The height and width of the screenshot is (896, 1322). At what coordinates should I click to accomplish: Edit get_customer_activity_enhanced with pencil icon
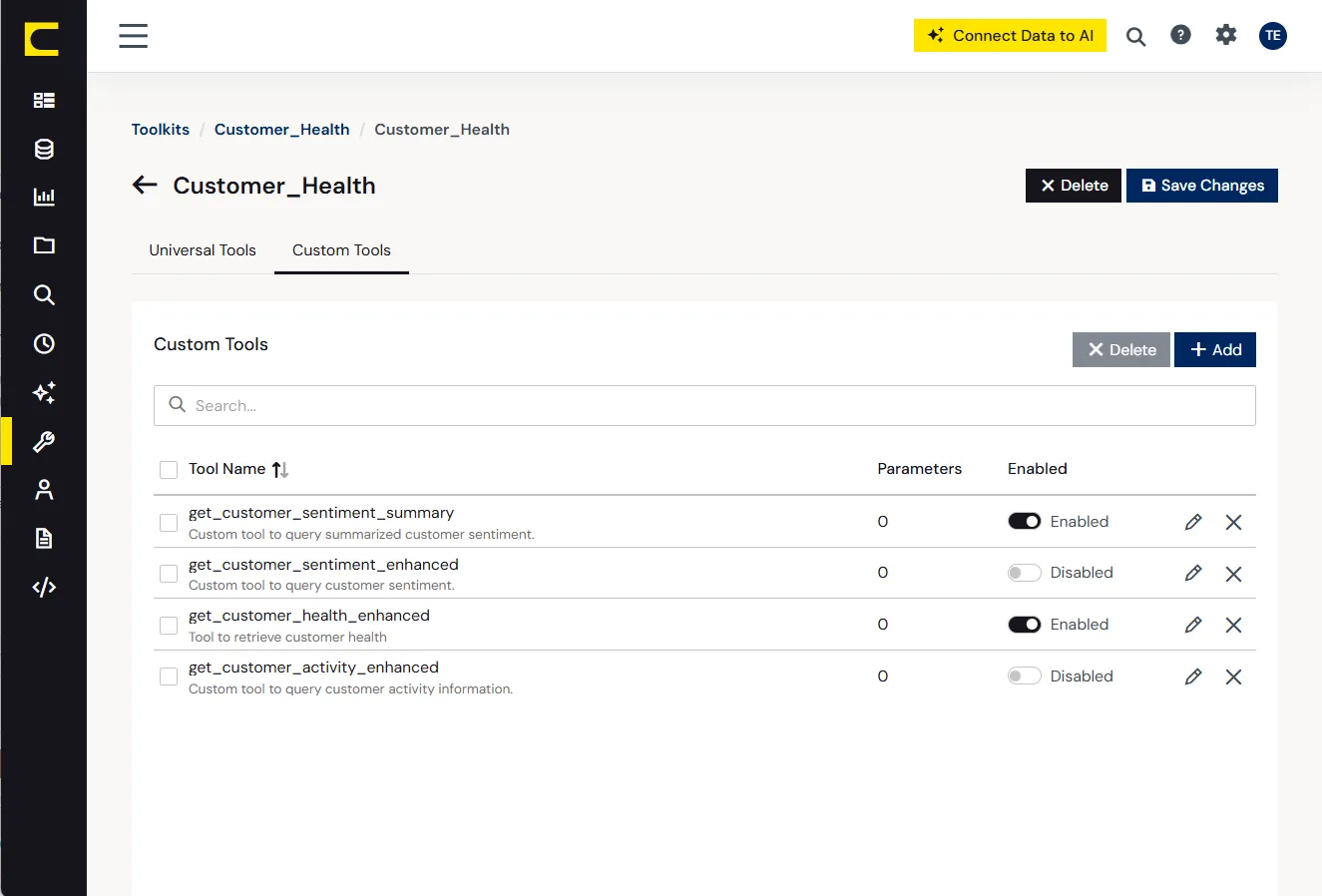coord(1193,676)
